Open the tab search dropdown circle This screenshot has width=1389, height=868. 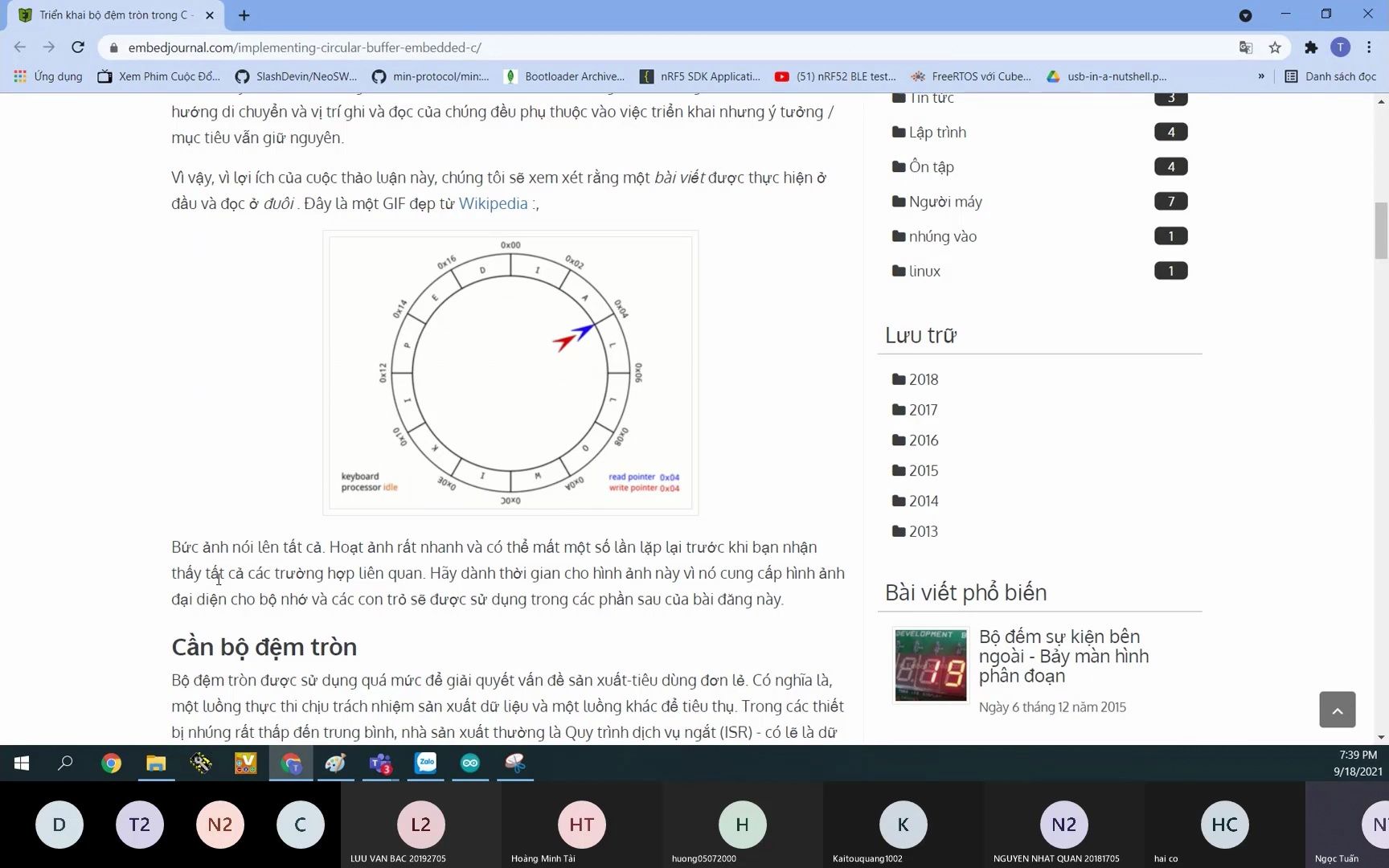tap(1245, 15)
